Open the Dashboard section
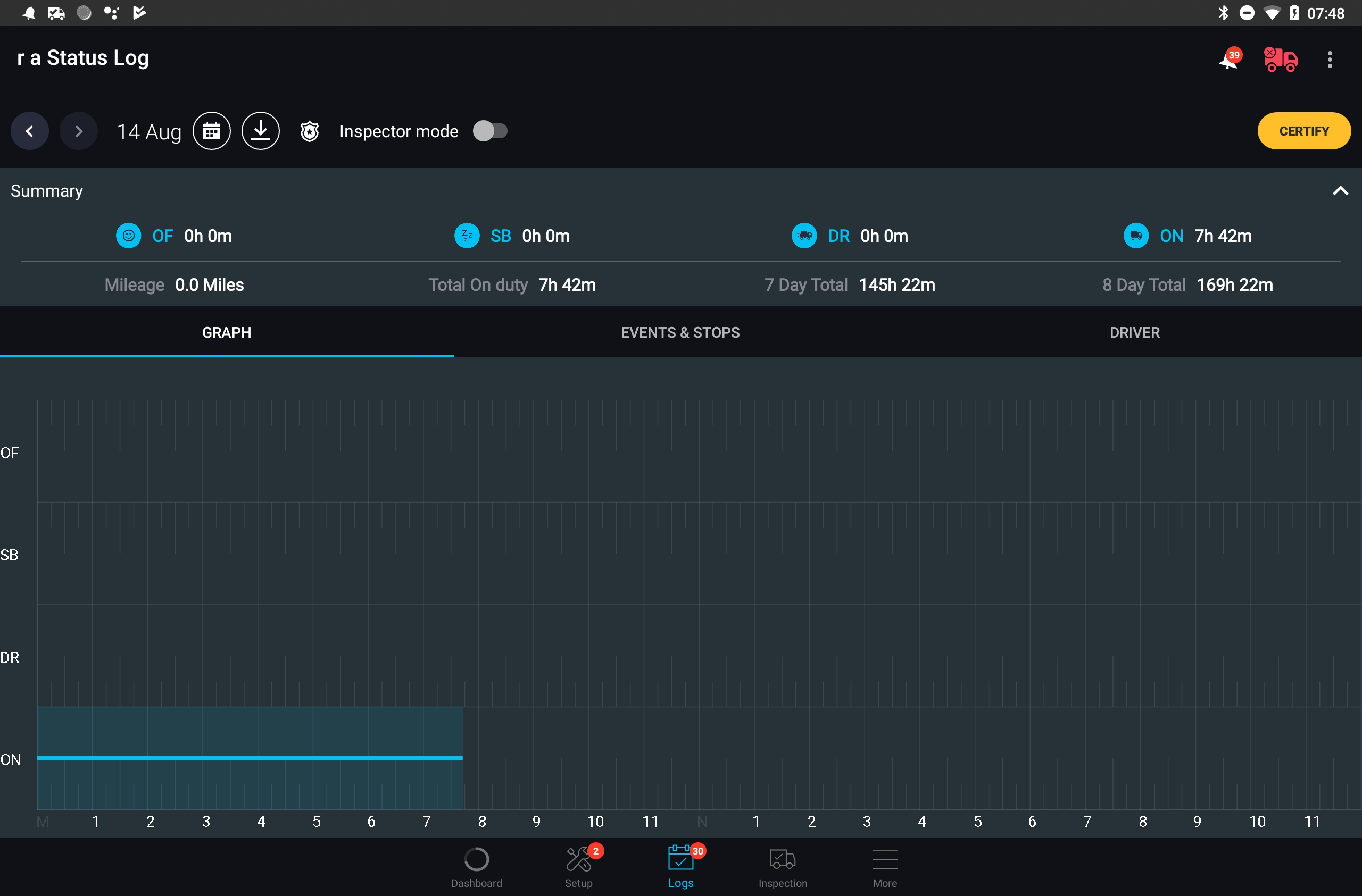 477,867
